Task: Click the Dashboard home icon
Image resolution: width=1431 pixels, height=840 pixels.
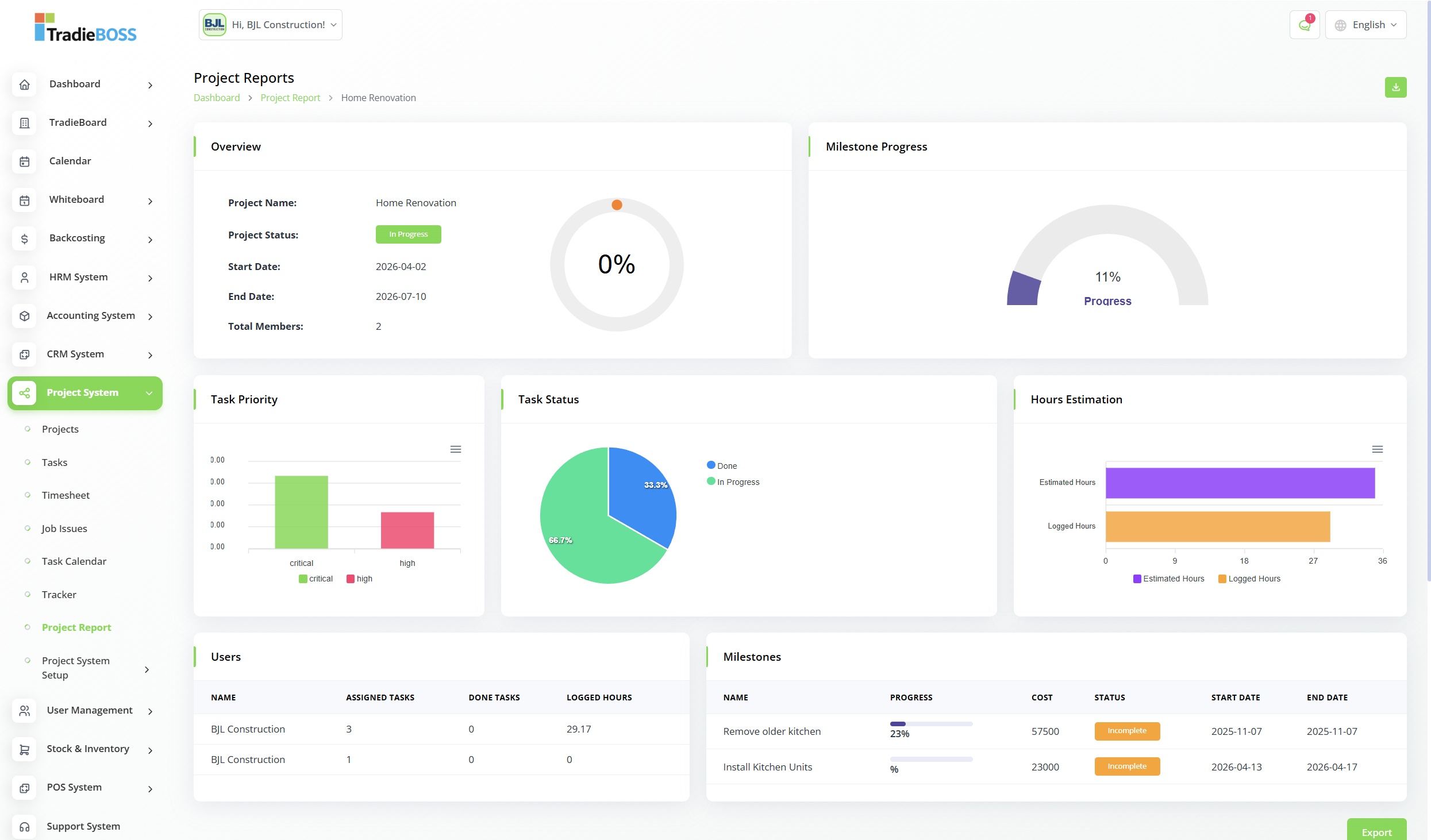Action: (24, 84)
